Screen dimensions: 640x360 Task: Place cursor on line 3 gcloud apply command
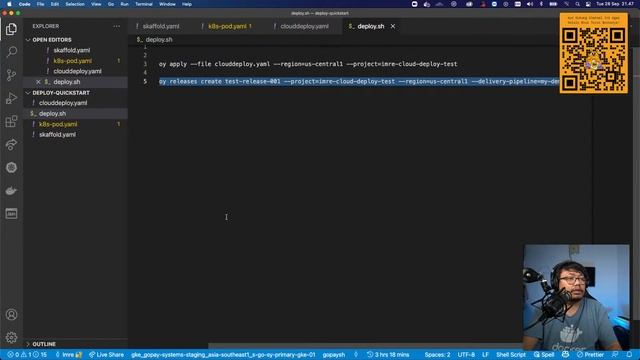[308, 64]
